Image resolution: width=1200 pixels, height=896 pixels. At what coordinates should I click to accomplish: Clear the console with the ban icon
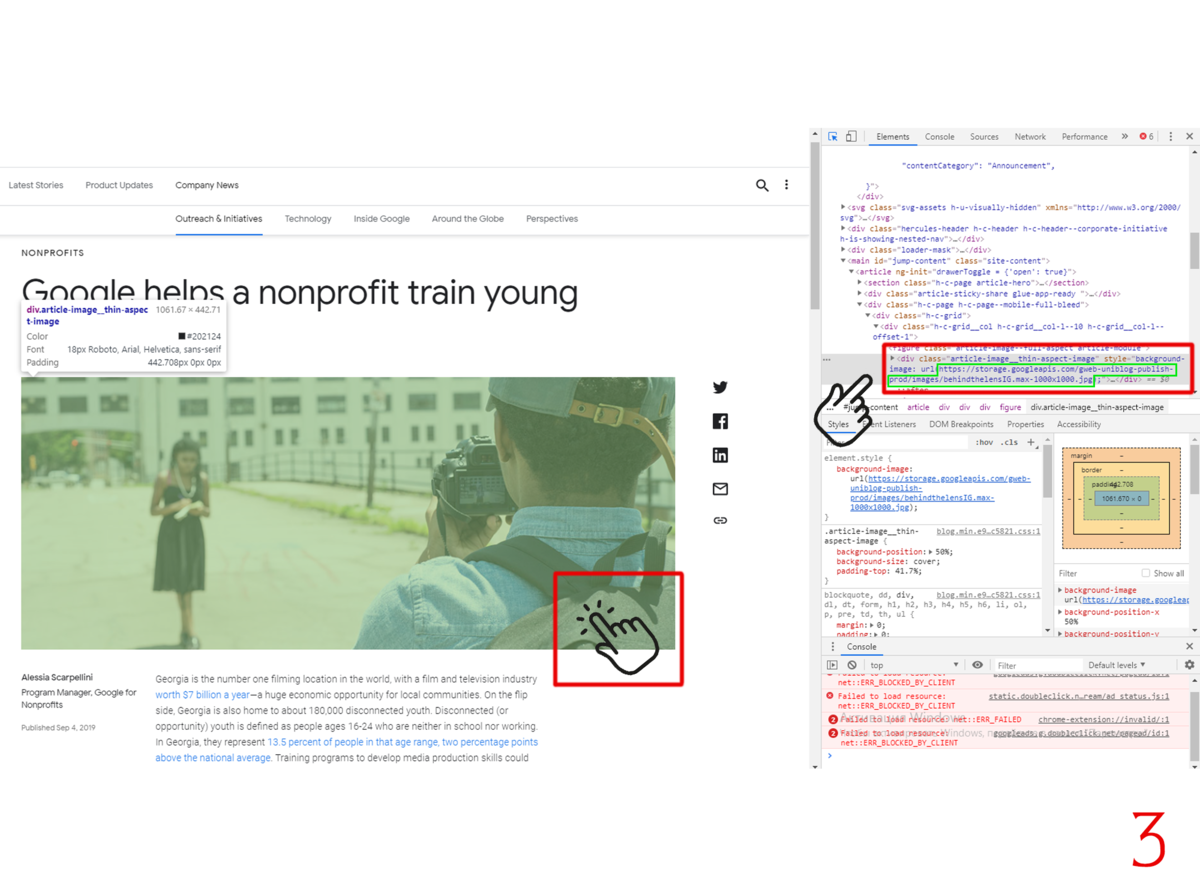click(852, 665)
